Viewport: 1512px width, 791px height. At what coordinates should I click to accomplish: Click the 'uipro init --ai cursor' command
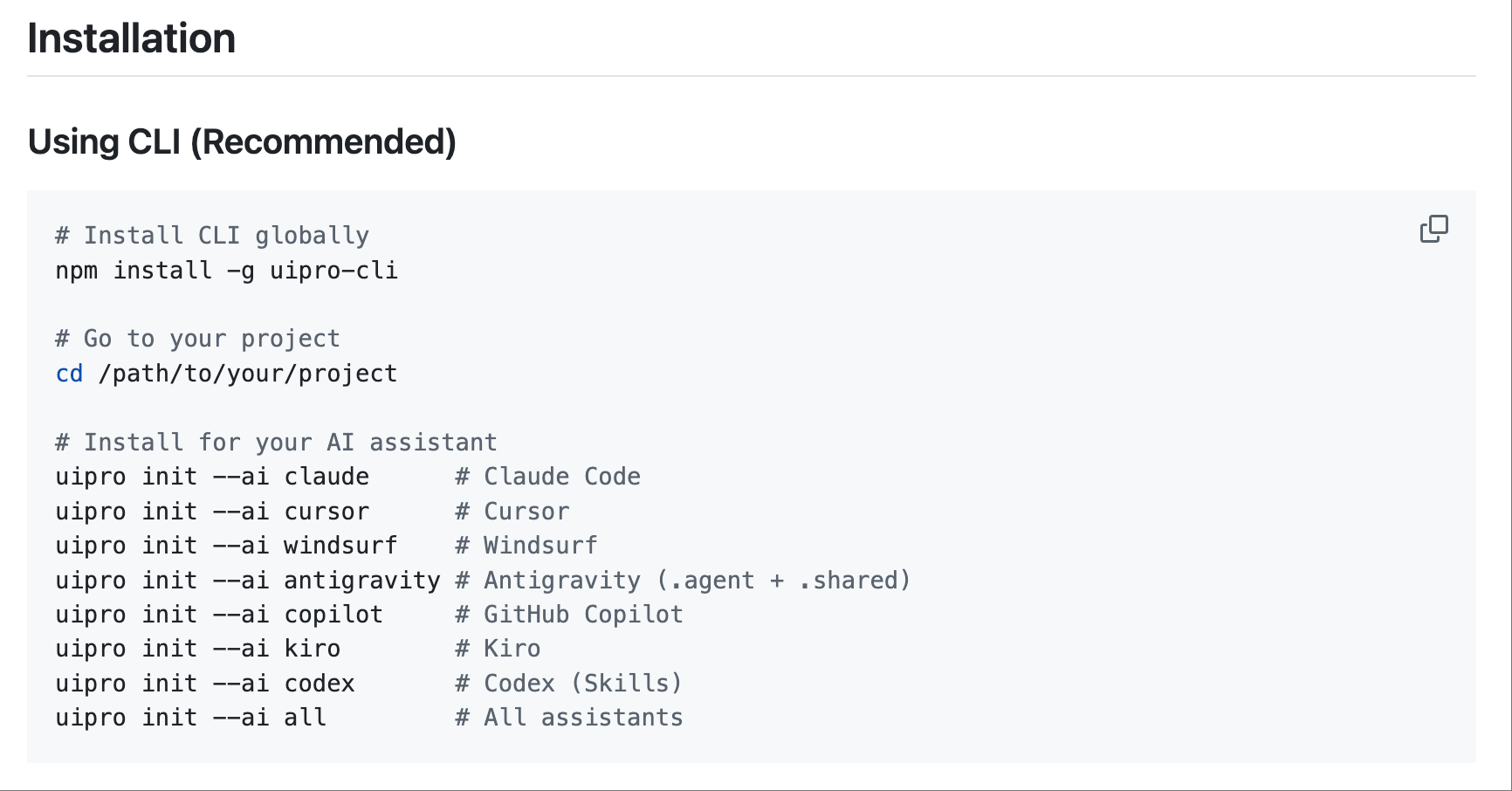coord(212,512)
